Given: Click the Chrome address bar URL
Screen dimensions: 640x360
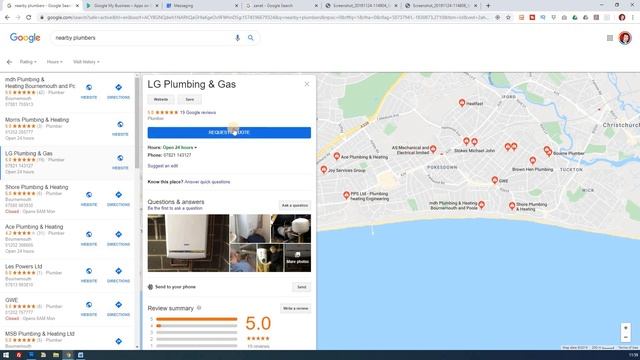Looking at the screenshot, I should [267, 18].
